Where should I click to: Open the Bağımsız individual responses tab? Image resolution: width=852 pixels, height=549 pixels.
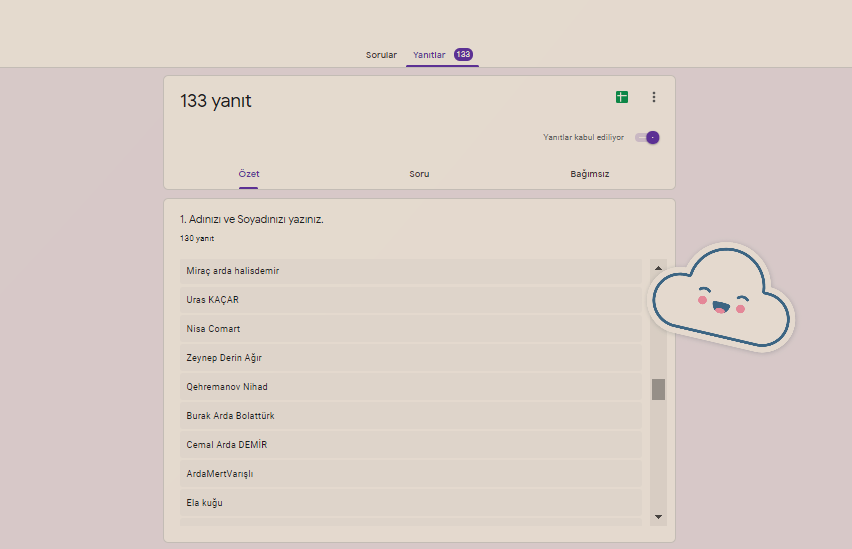[x=589, y=174]
